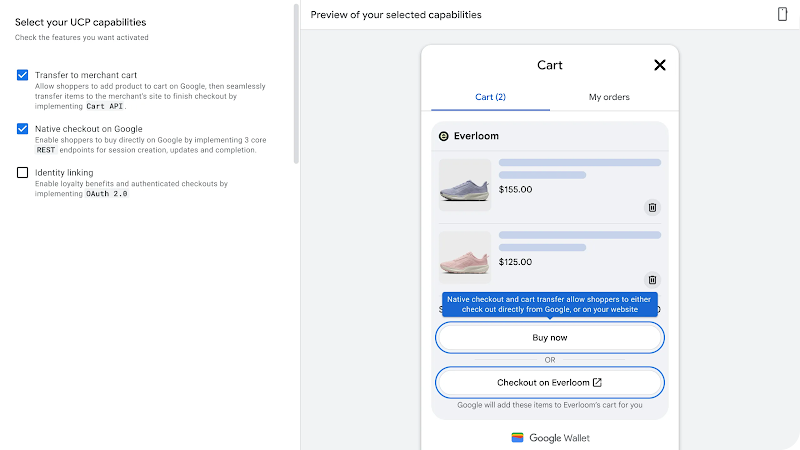Uncheck Transfer to merchant cart

(22, 75)
